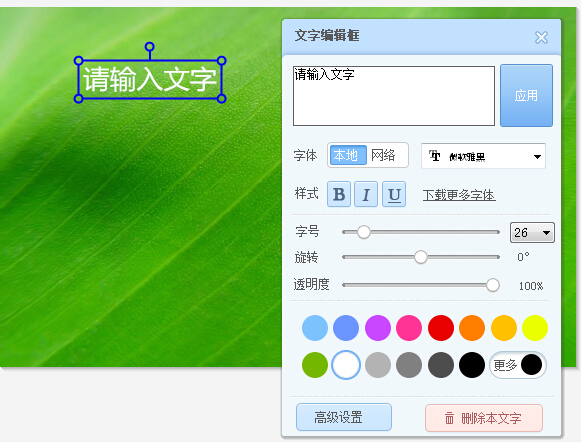Pick the purple color swatch

378,328
